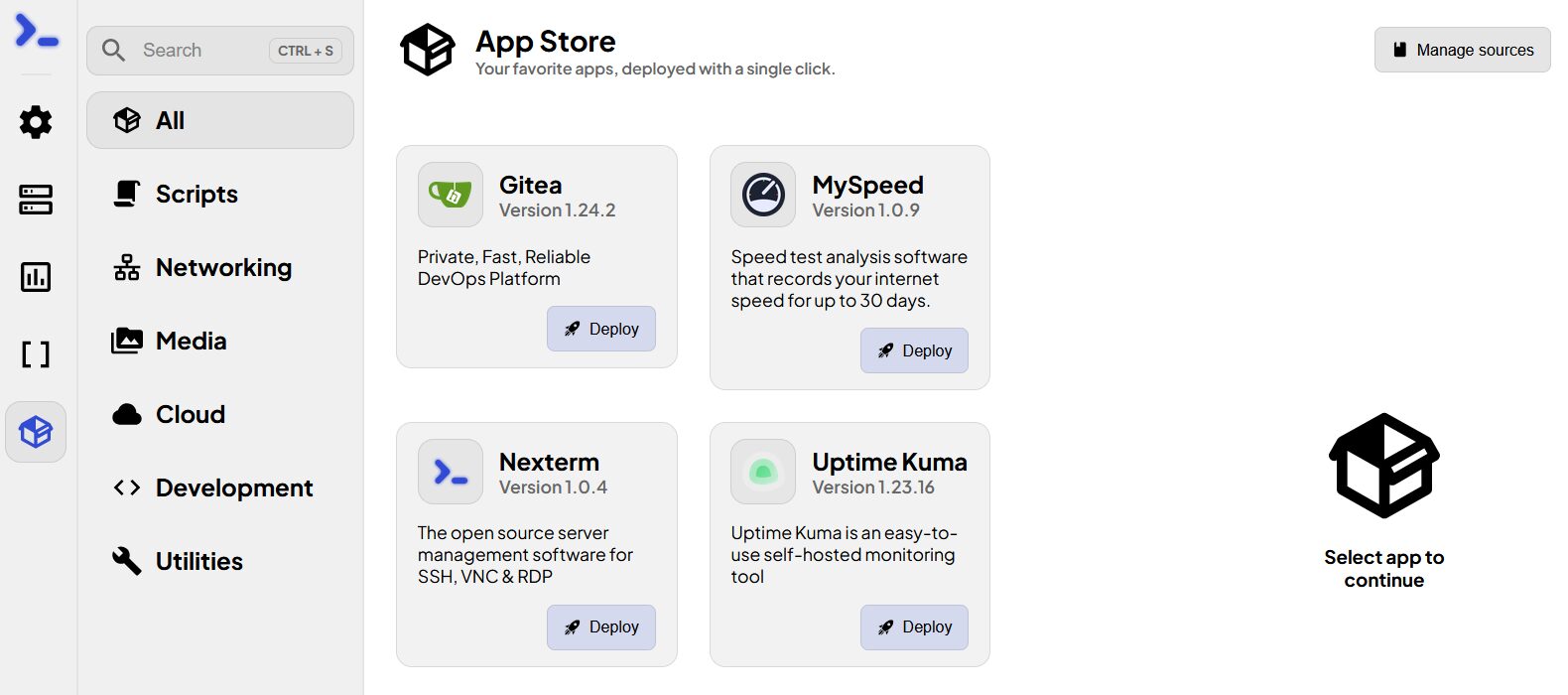Screen dimensions: 1568x695
Task: Open Settings via the gear icon
Action: (36, 122)
